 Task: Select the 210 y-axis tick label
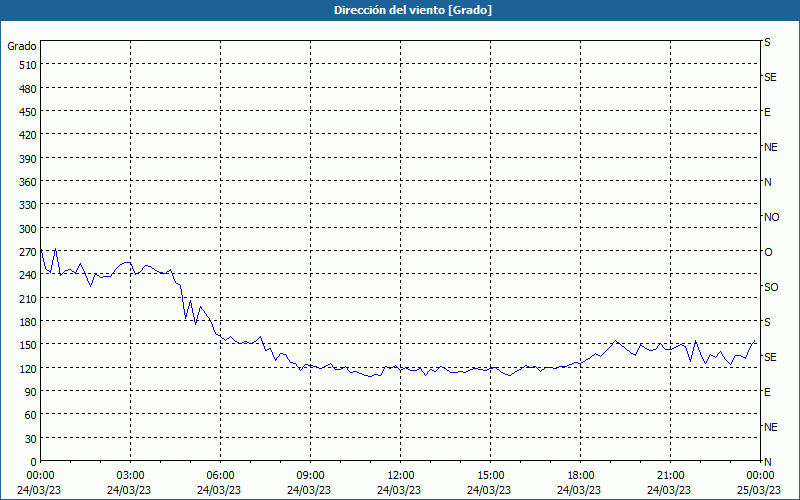tap(28, 298)
